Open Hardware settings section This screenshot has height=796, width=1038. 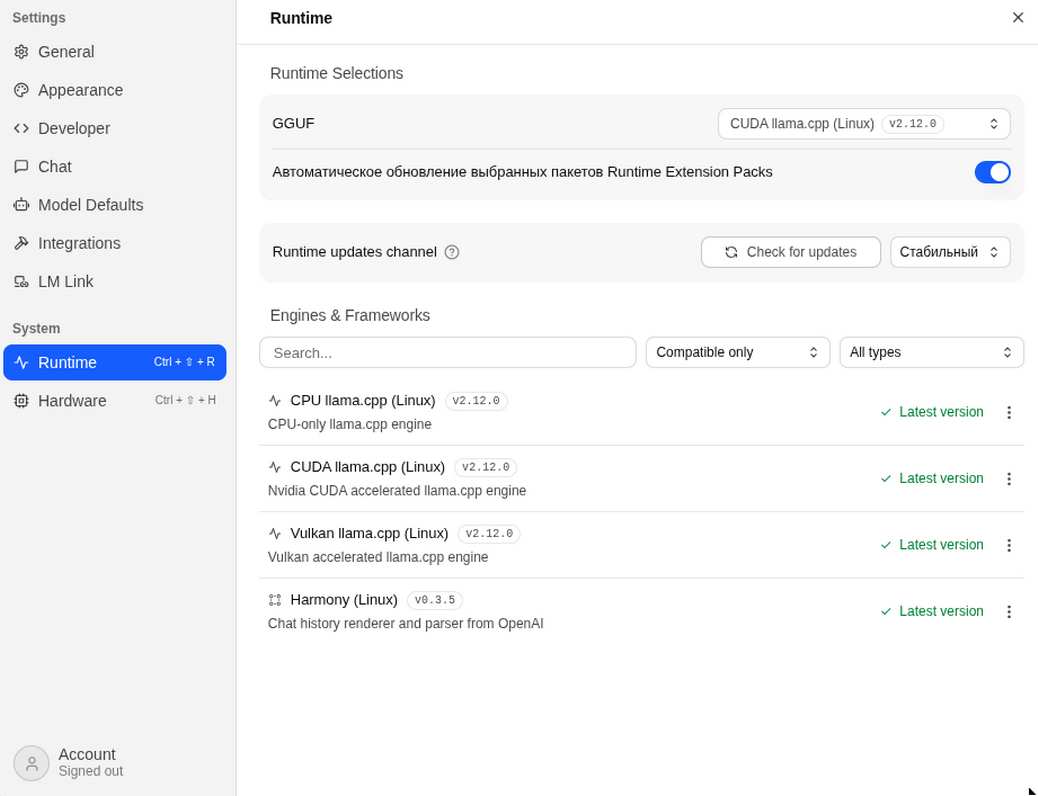tap(115, 401)
